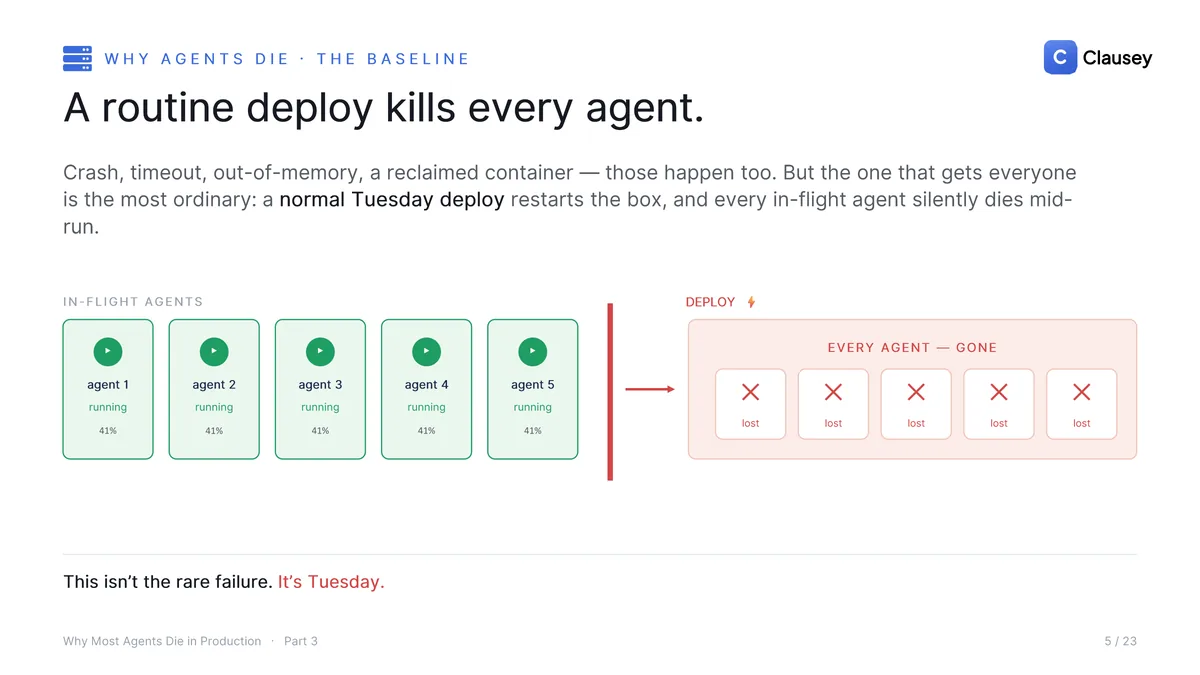Click the Clausey logo icon
The width and height of the screenshot is (1200, 675).
(x=1060, y=57)
